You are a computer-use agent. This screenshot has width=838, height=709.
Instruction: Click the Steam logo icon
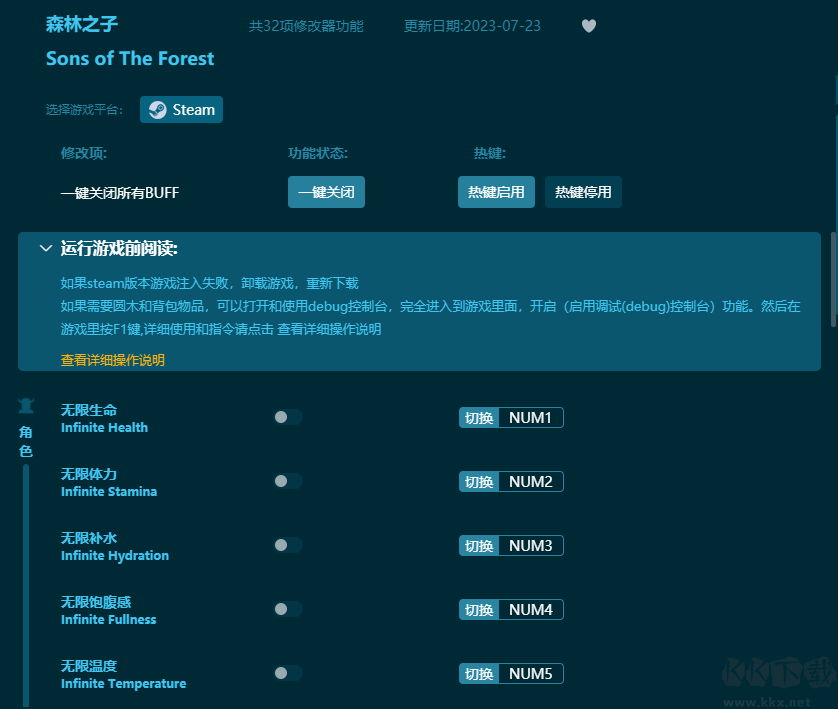pos(157,110)
